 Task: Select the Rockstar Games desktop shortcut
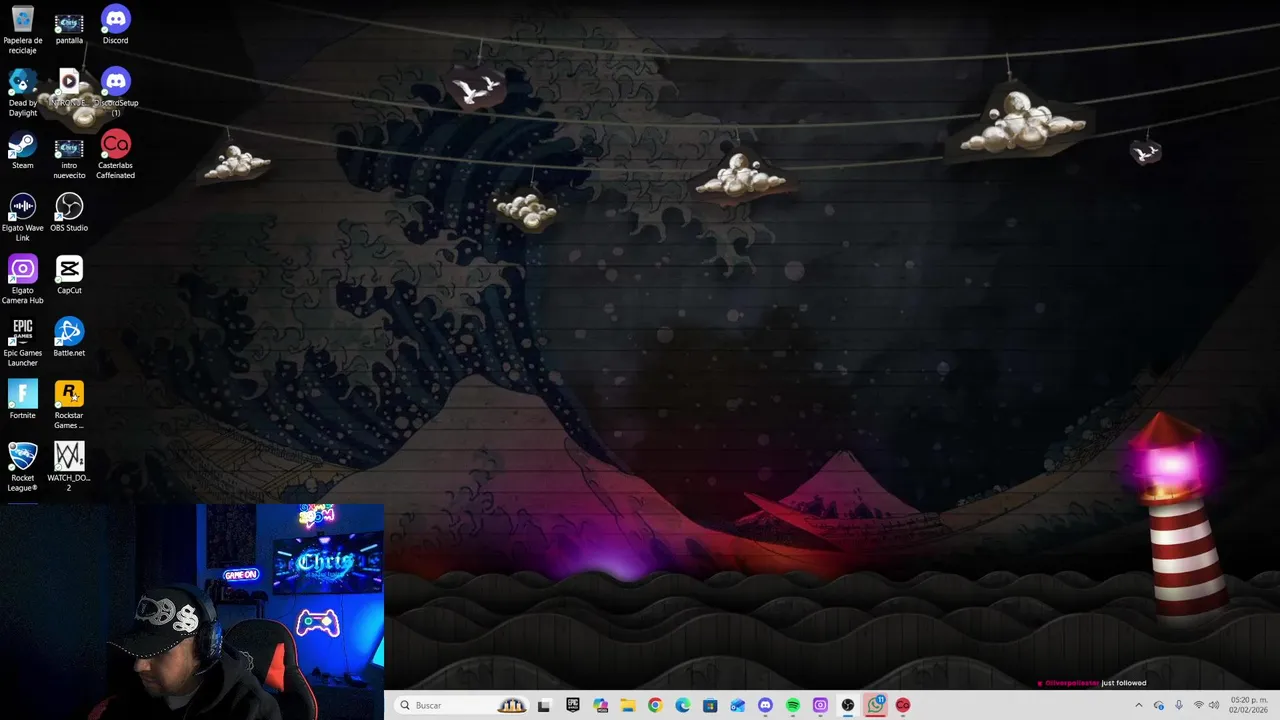coord(69,405)
